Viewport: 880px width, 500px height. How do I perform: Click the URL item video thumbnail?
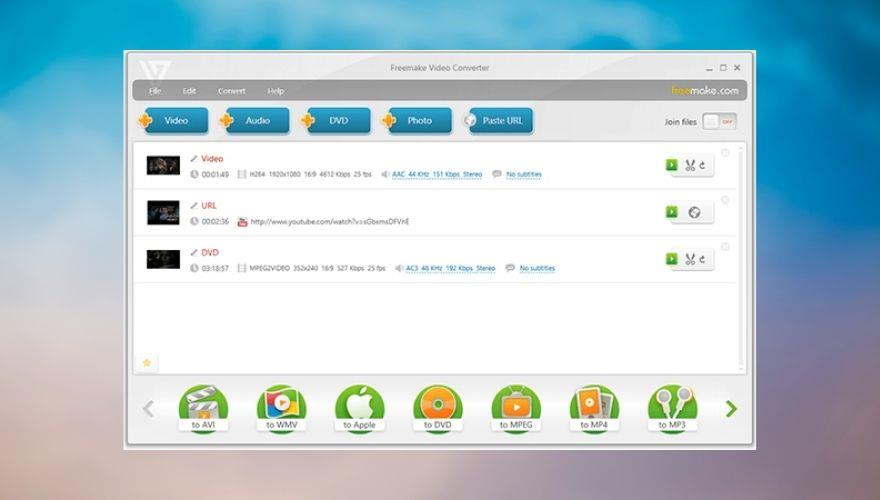(x=163, y=212)
